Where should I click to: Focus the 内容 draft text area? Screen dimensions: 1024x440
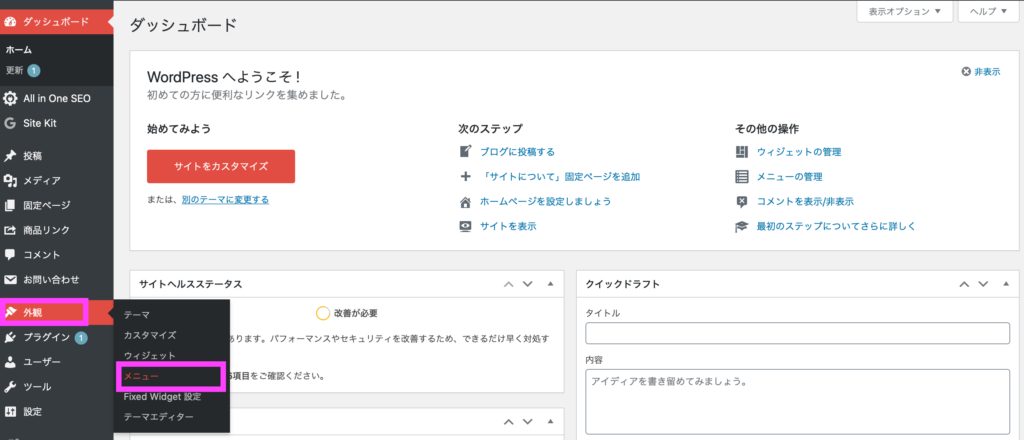click(x=797, y=401)
